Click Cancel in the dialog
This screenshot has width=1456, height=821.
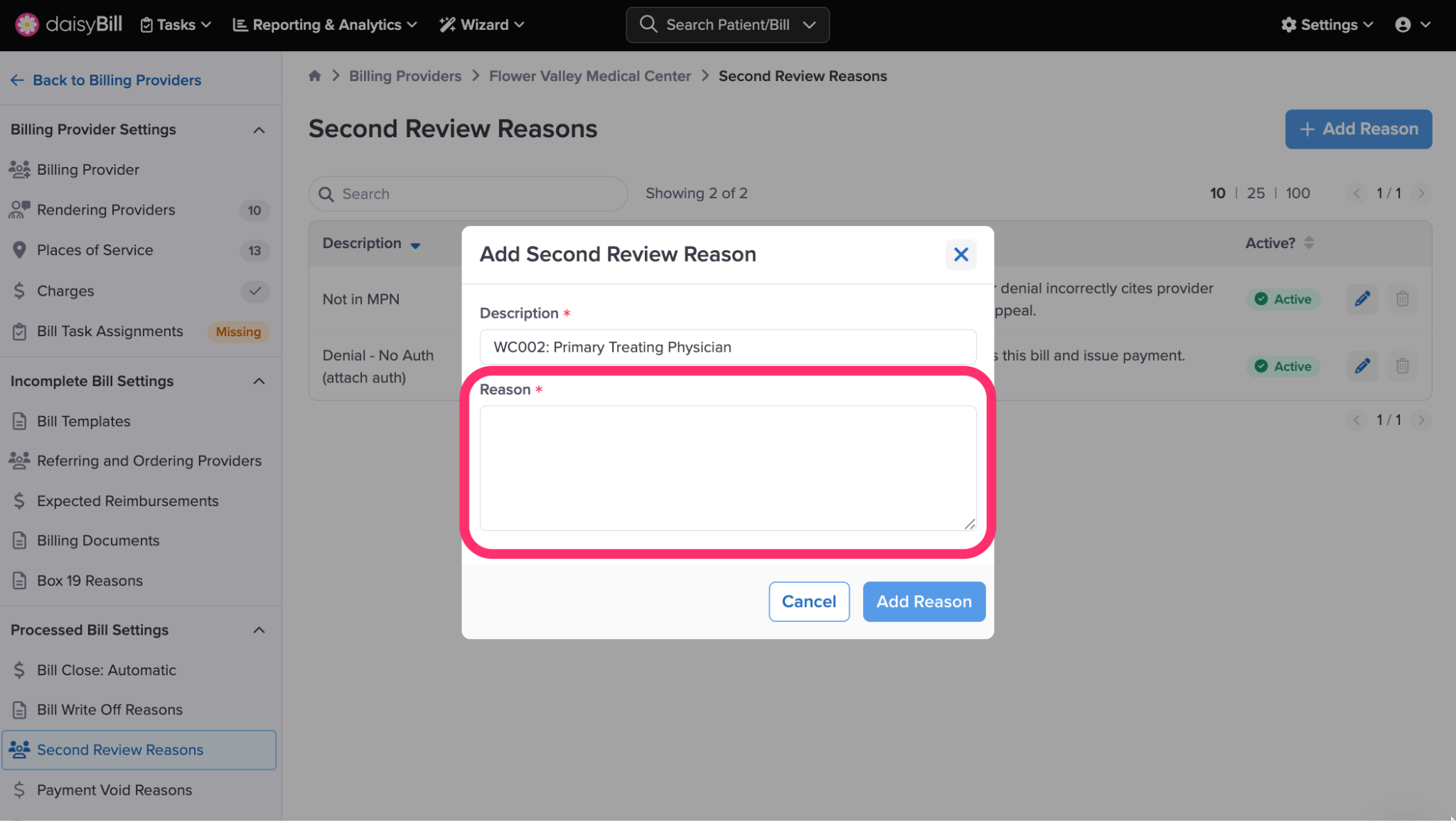tap(808, 601)
